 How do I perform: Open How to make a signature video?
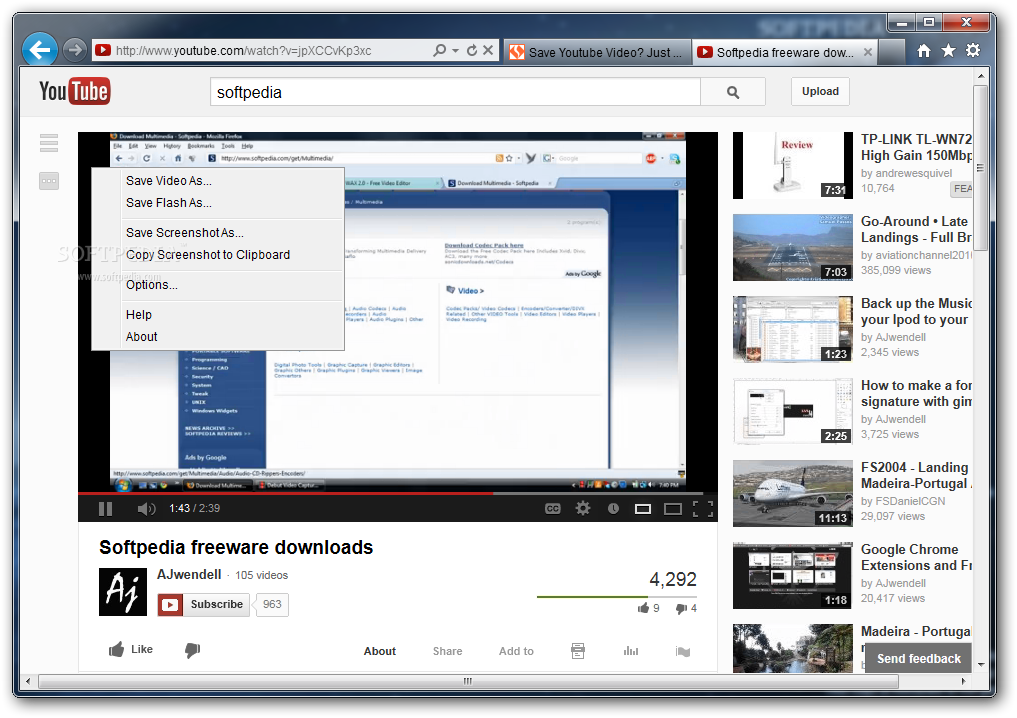click(916, 394)
